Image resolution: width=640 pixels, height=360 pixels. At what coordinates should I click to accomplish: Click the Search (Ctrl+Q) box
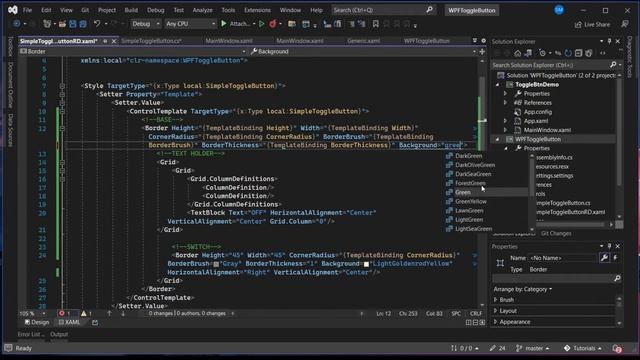point(383,10)
